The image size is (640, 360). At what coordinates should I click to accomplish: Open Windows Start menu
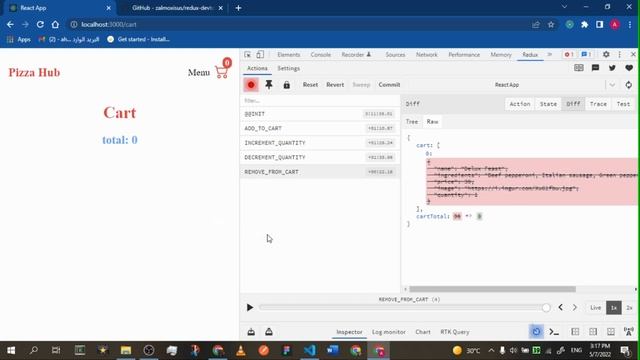coord(11,350)
